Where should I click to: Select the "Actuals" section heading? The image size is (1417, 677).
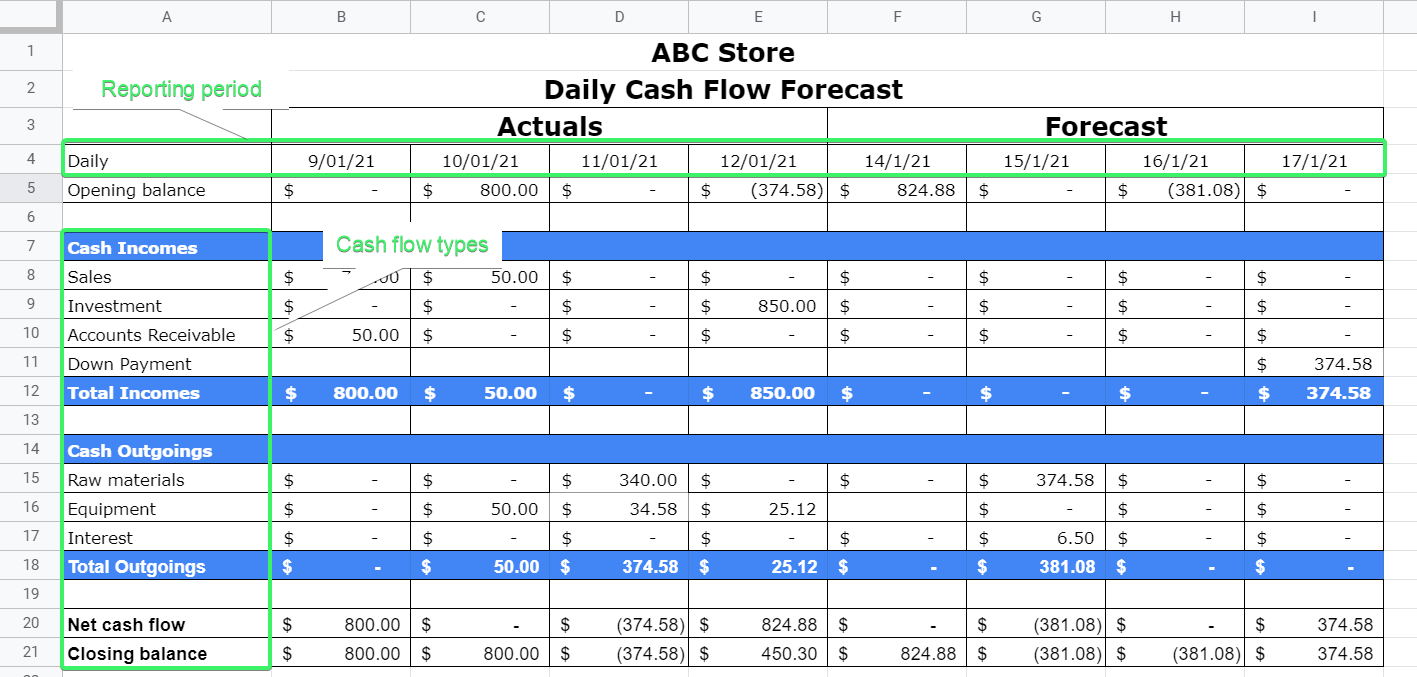tap(550, 126)
